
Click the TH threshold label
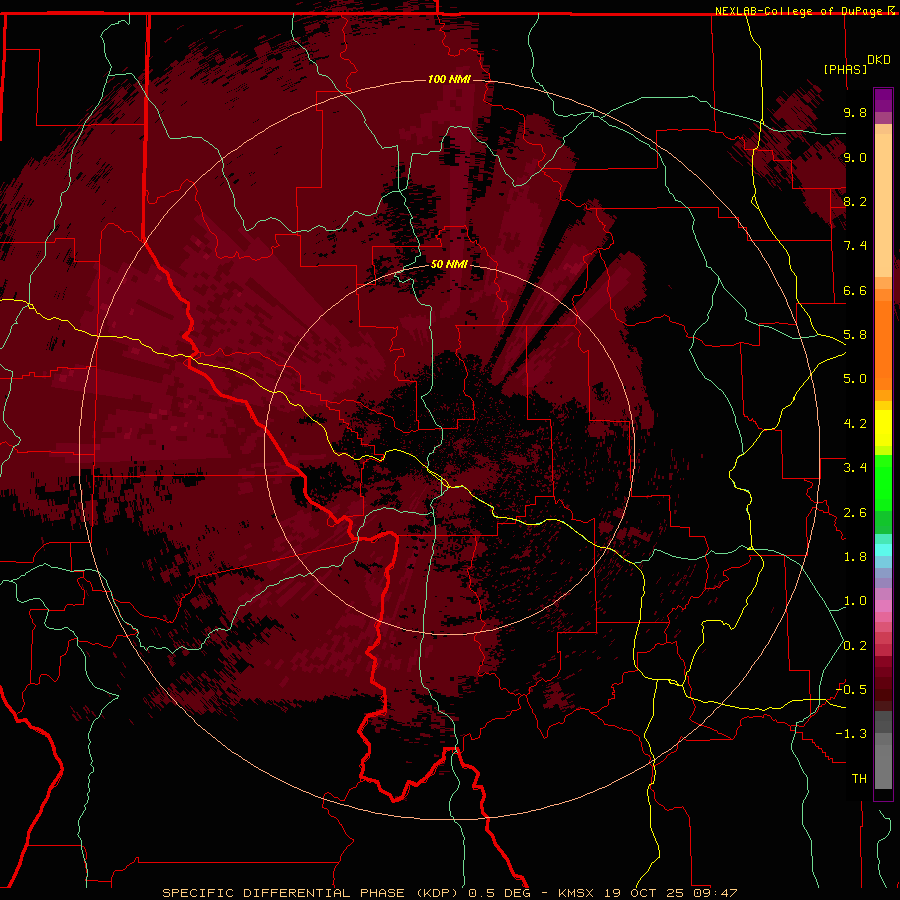coord(859,779)
